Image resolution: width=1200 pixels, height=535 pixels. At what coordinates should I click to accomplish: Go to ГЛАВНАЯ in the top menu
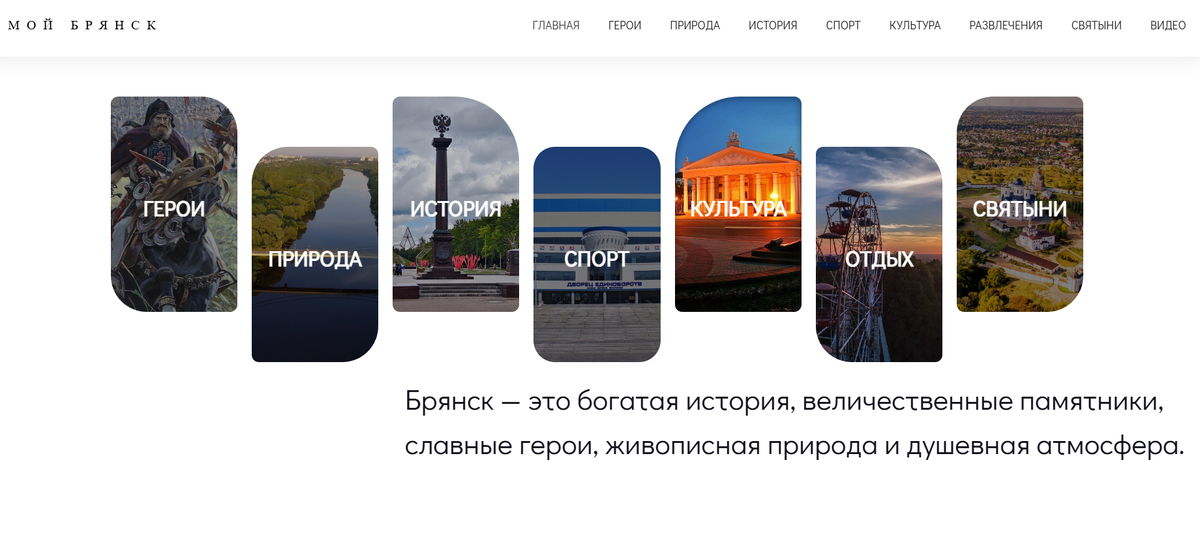tap(556, 26)
